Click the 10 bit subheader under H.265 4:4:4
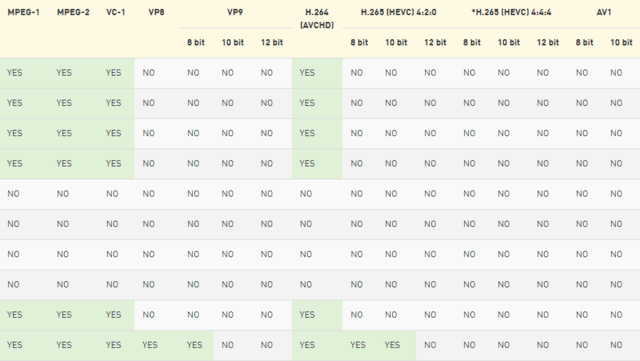 coord(509,42)
